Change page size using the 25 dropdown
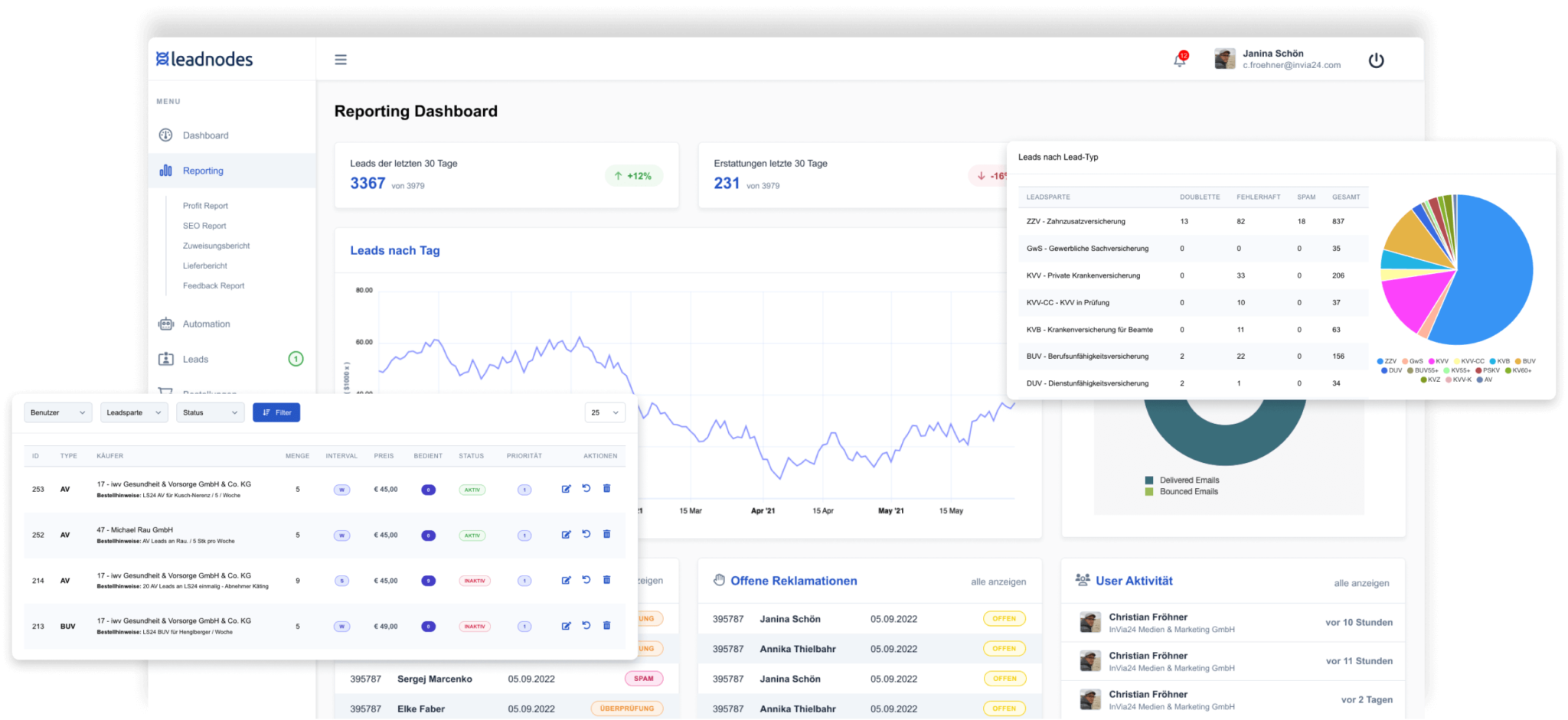The height and width of the screenshot is (720, 1568). point(604,412)
